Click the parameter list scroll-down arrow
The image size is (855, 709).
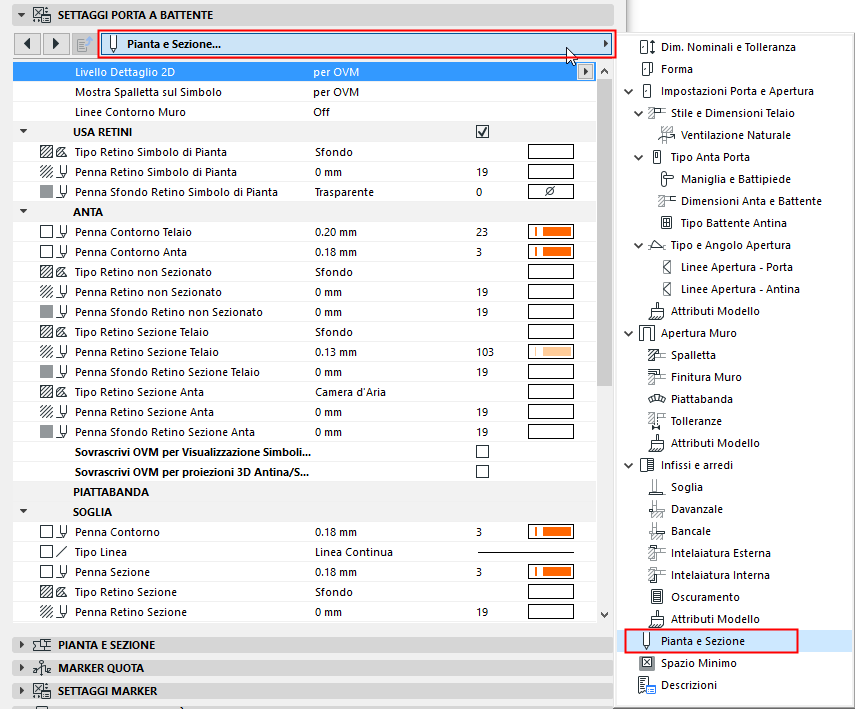click(x=604, y=615)
